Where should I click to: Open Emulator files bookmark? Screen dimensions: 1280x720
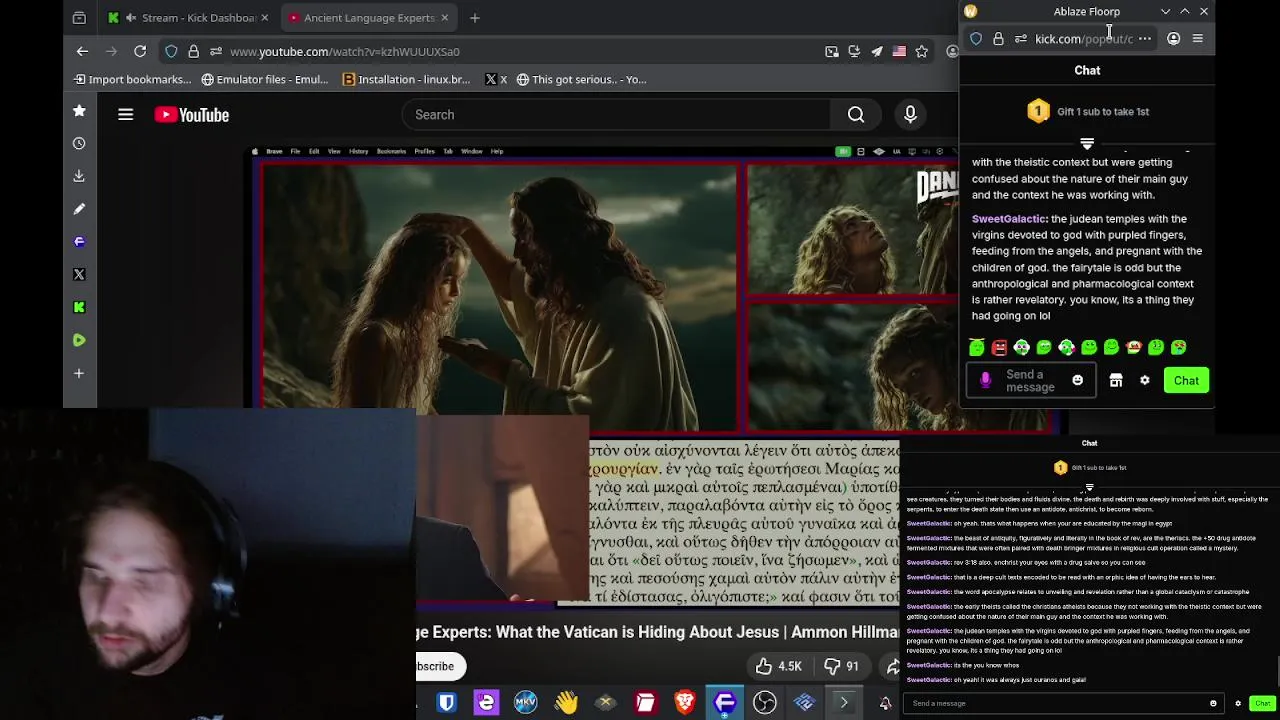tap(264, 79)
